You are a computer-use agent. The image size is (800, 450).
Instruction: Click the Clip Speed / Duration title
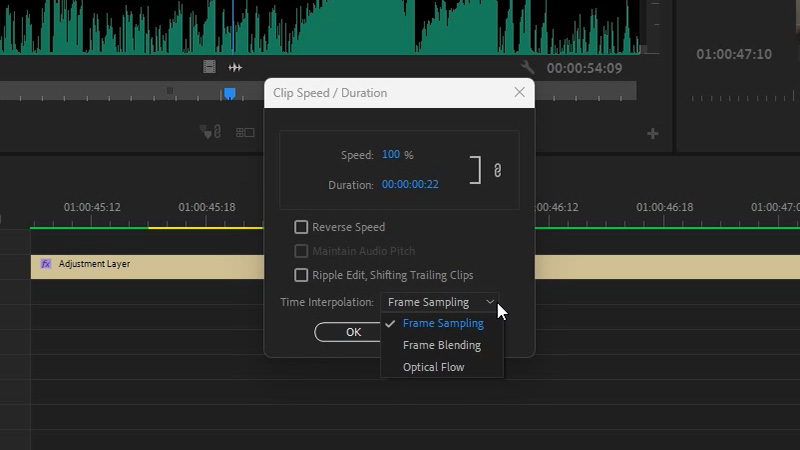330,93
